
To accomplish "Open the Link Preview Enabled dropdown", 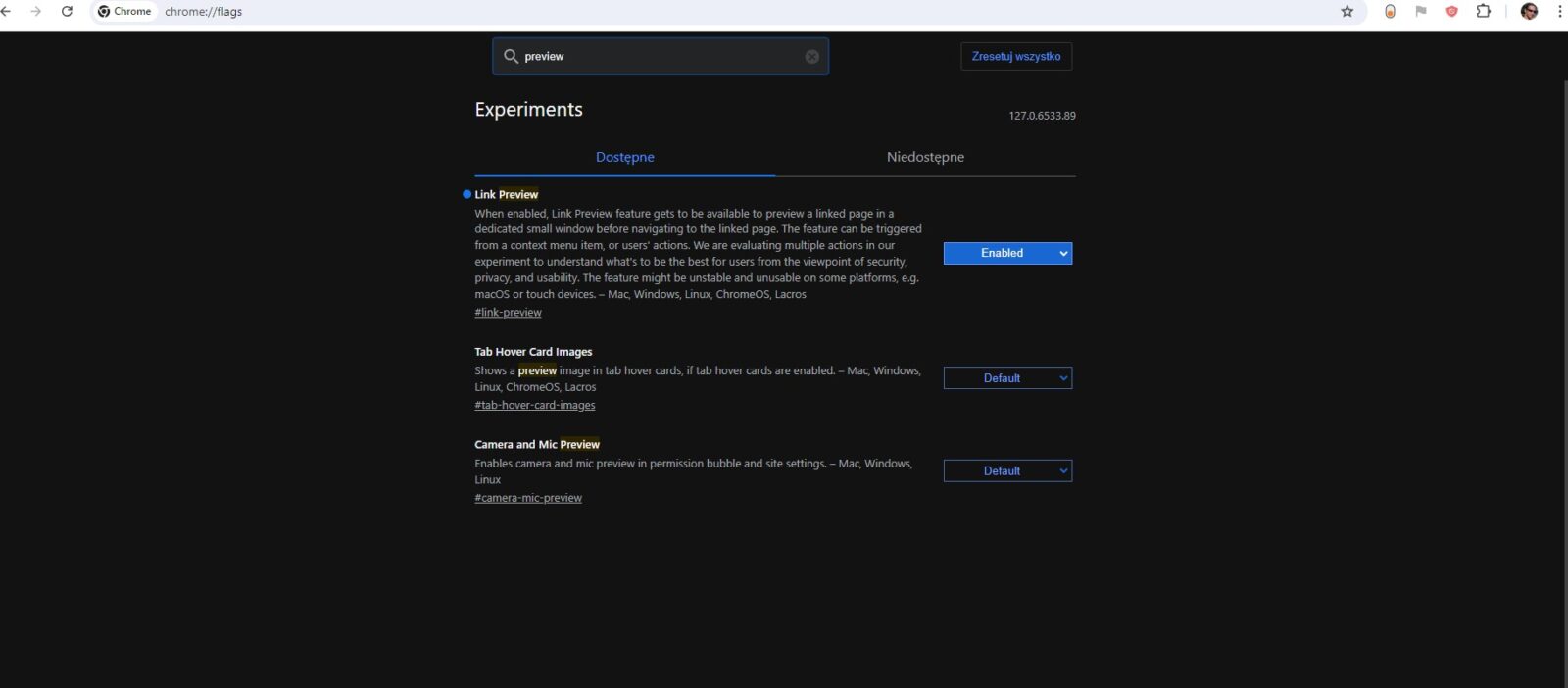I will click(1006, 253).
